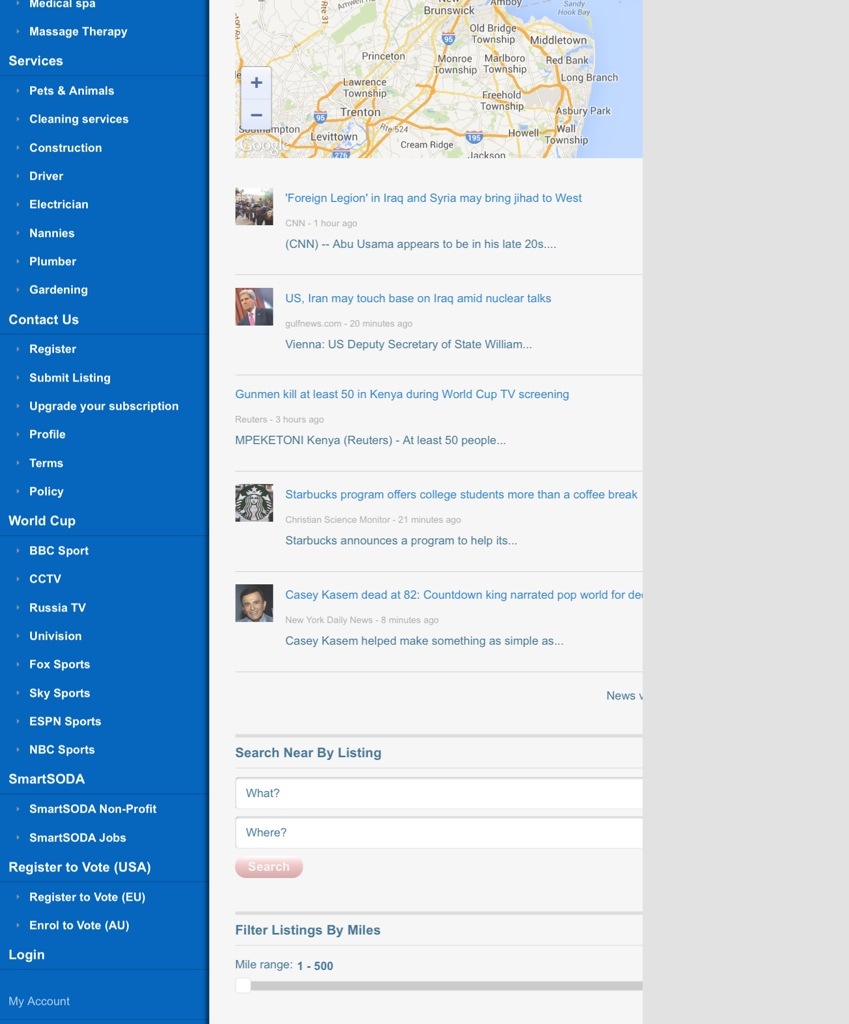Open the Casey Kasem photo thumbnail
This screenshot has height=1024, width=849.
254,603
